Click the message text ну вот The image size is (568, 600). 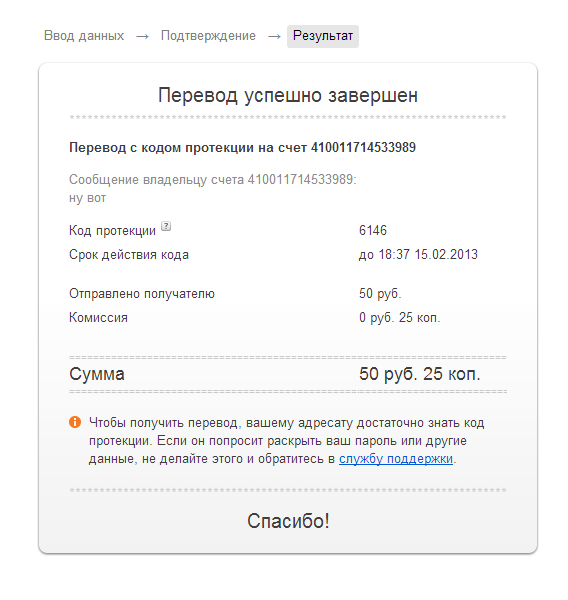coord(87,198)
